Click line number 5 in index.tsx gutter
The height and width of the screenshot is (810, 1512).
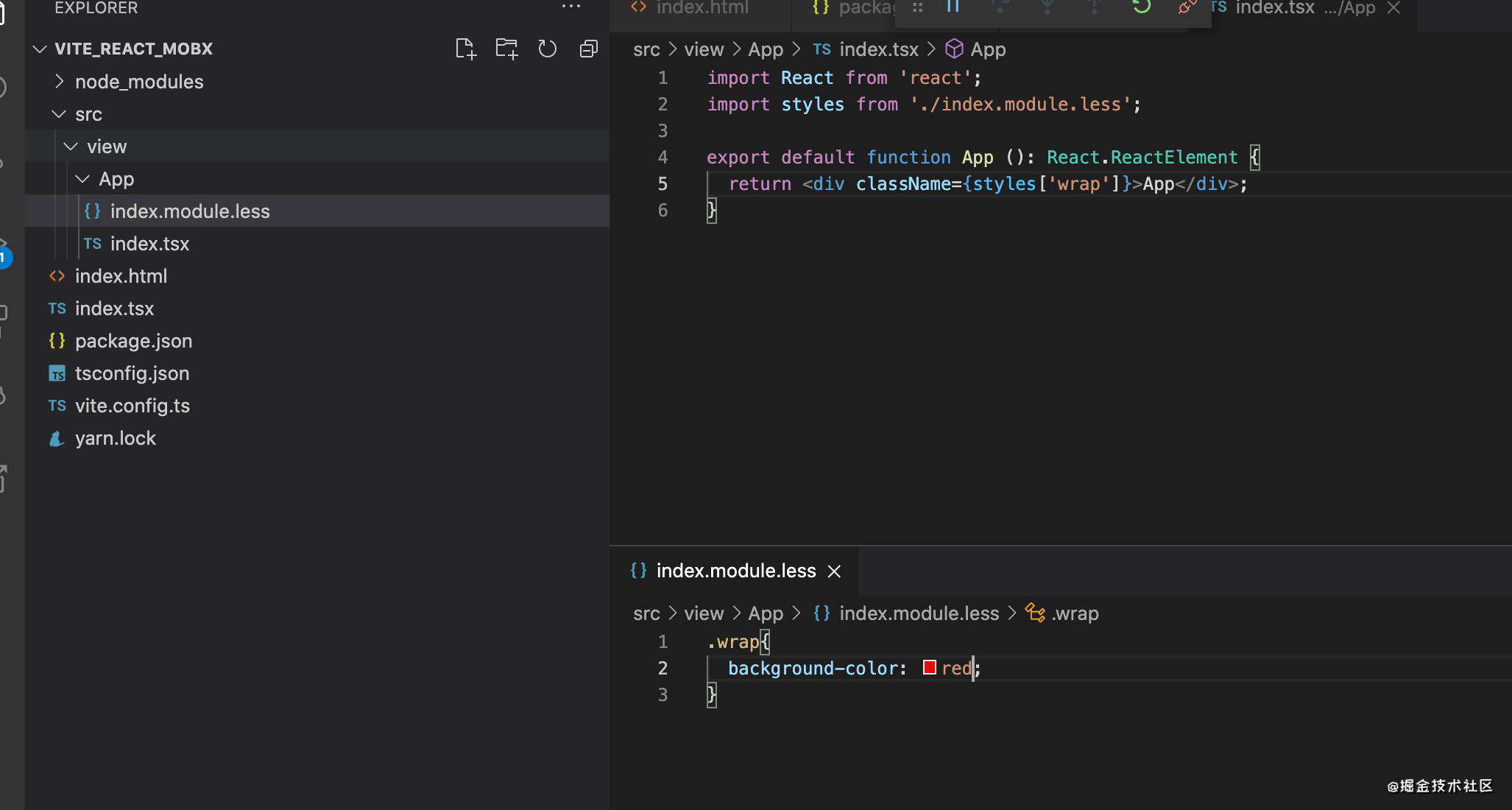tap(663, 184)
